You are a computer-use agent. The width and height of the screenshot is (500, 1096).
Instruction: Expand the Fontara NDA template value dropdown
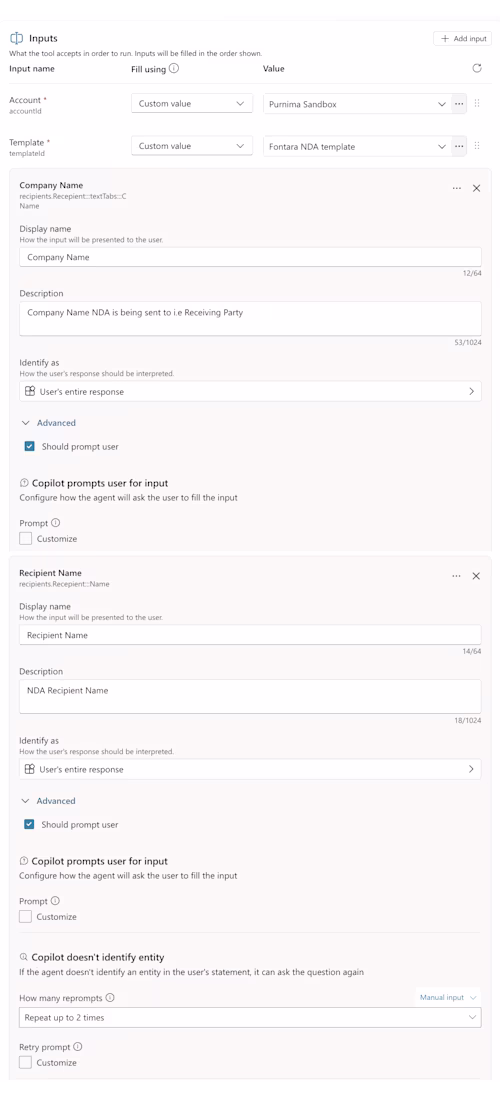pyautogui.click(x=357, y=146)
